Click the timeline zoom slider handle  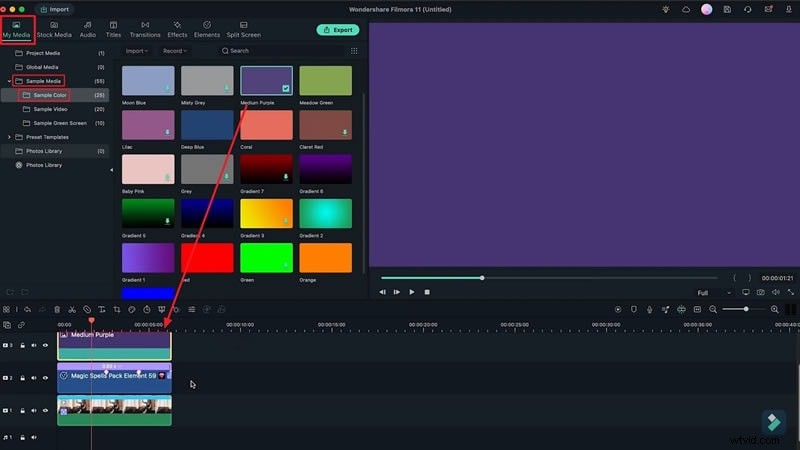(746, 309)
